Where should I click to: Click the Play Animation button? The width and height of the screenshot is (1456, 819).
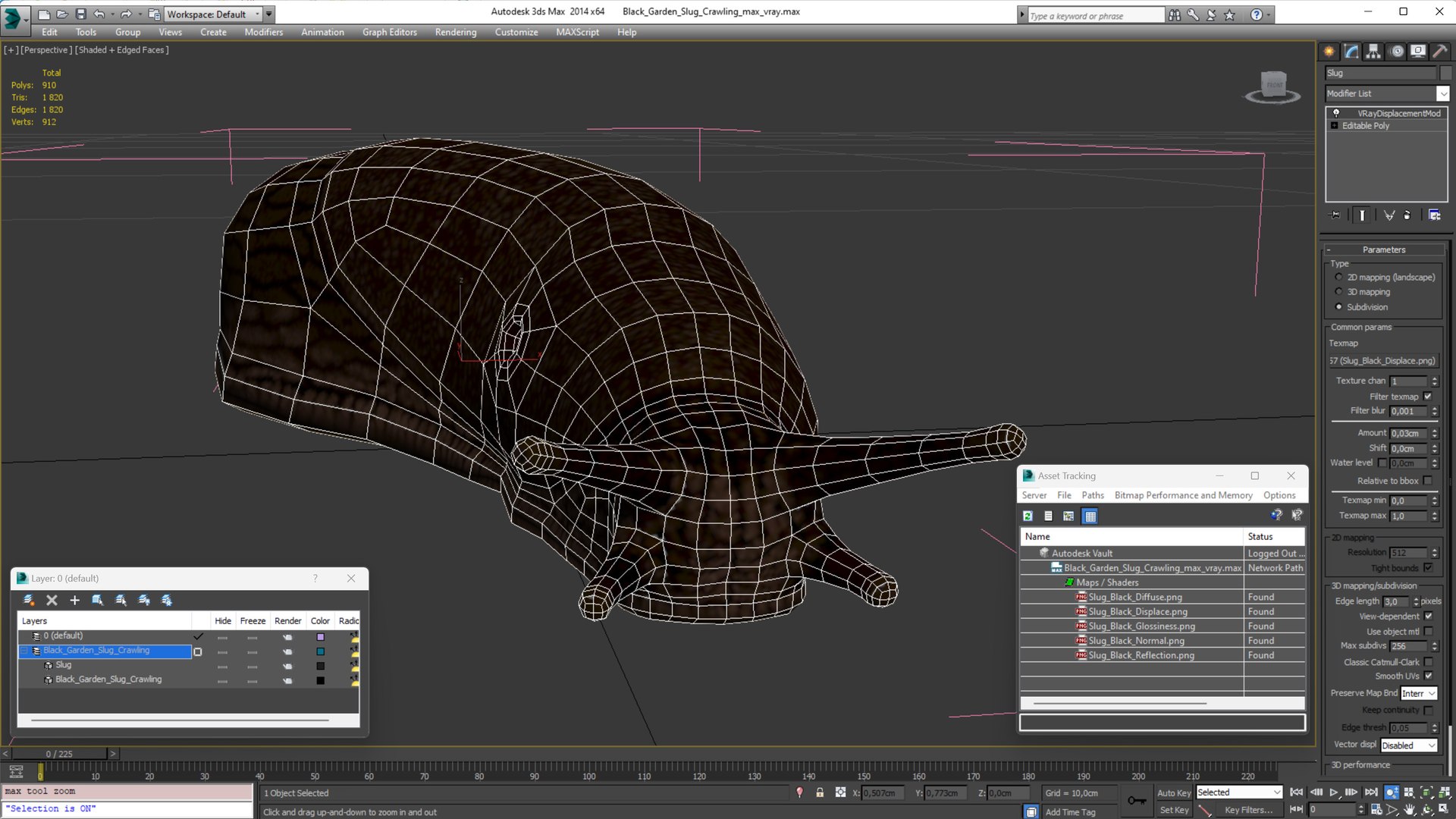(1334, 792)
